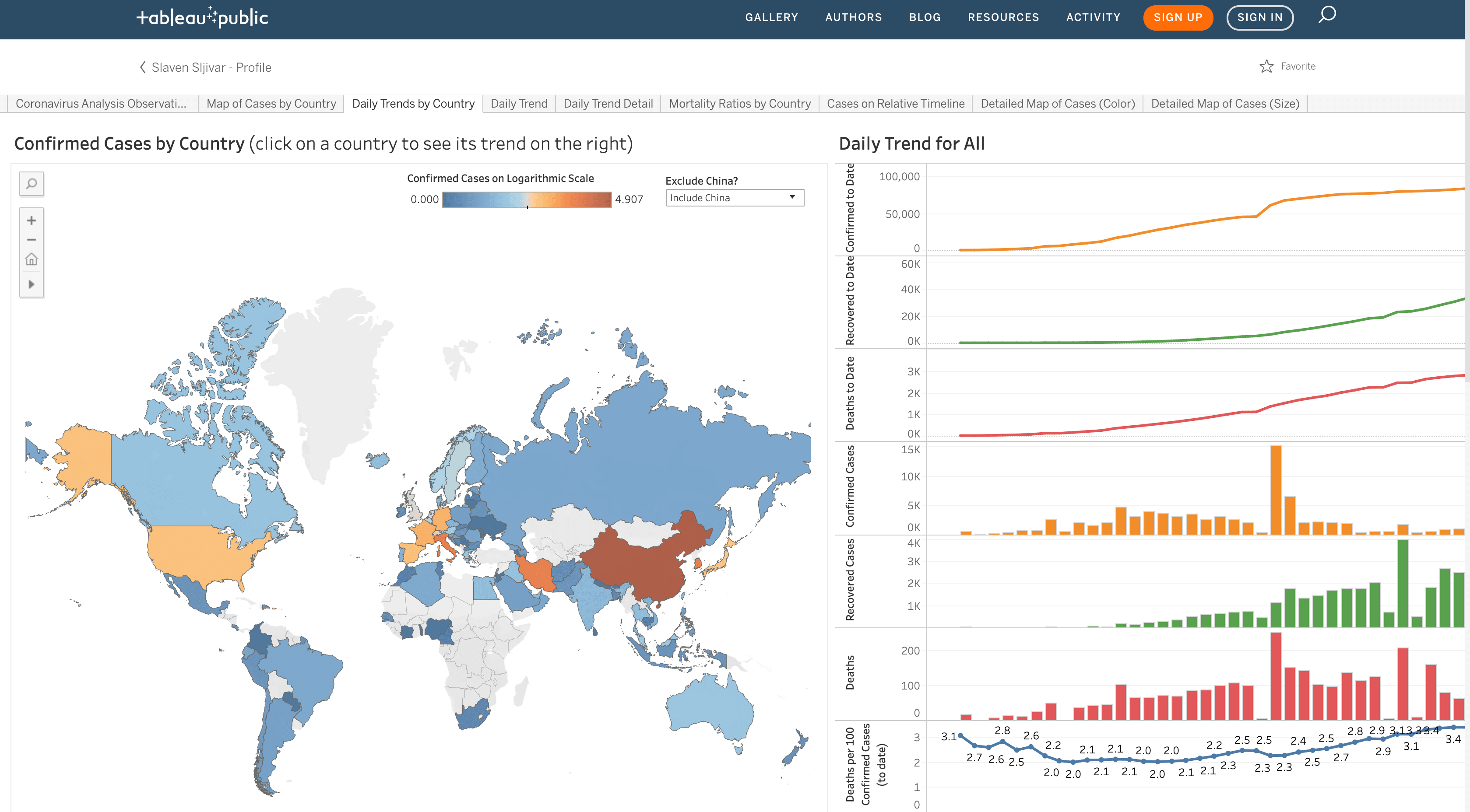Open the Gallery menu item
The width and height of the screenshot is (1470, 812).
tap(771, 17)
